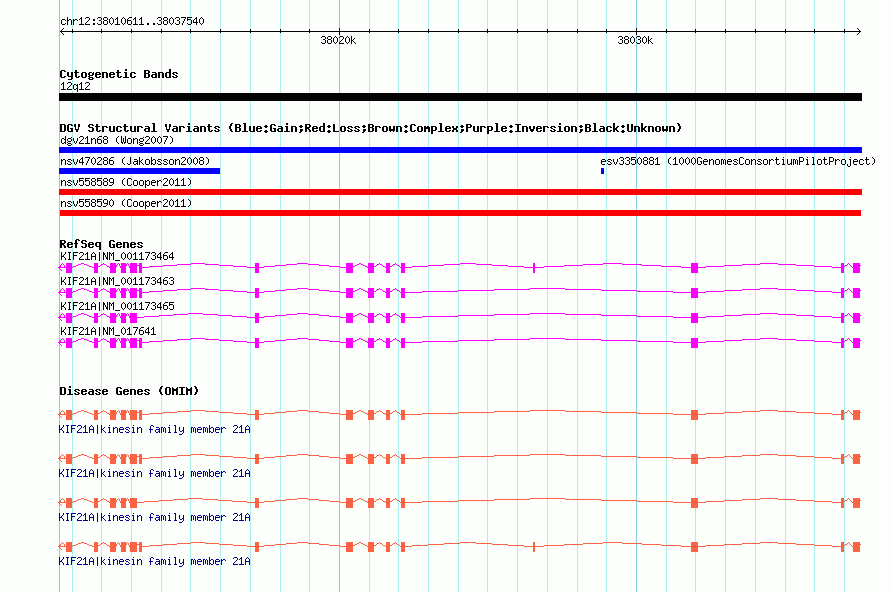Click the thin exon in the last OMIM gene model

[534, 547]
